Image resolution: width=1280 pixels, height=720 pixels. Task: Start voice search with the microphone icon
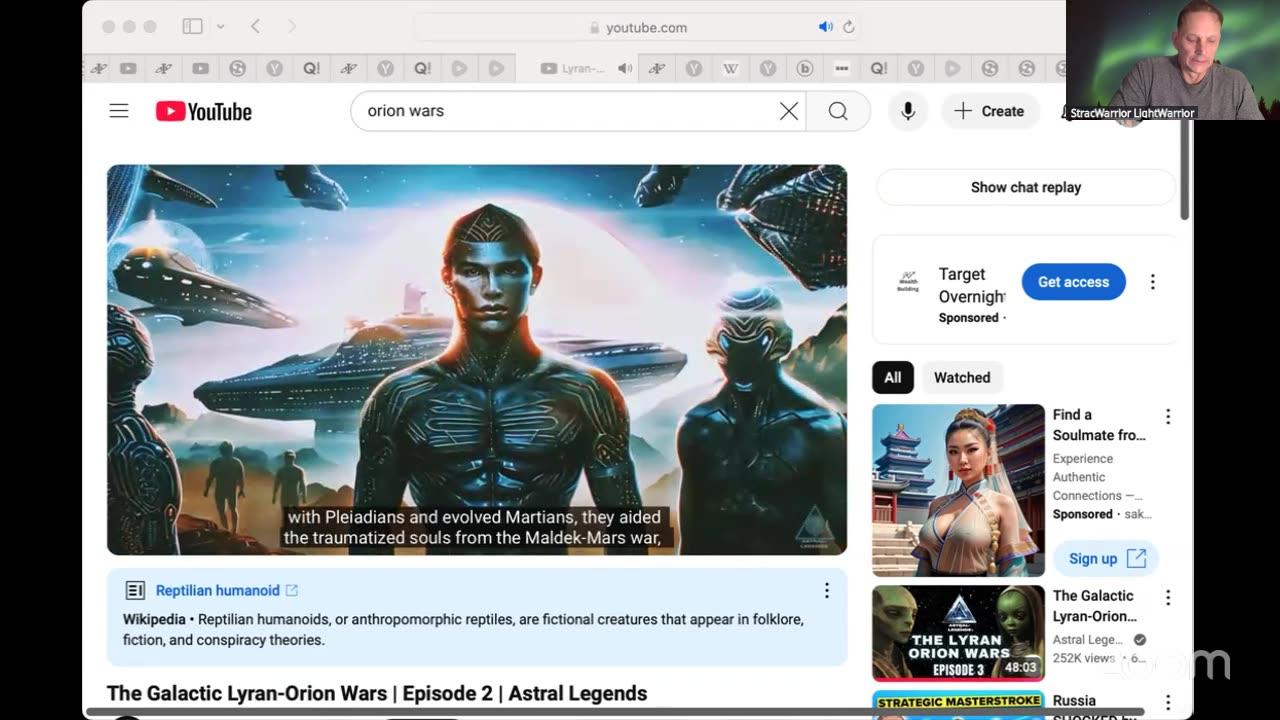tap(908, 111)
